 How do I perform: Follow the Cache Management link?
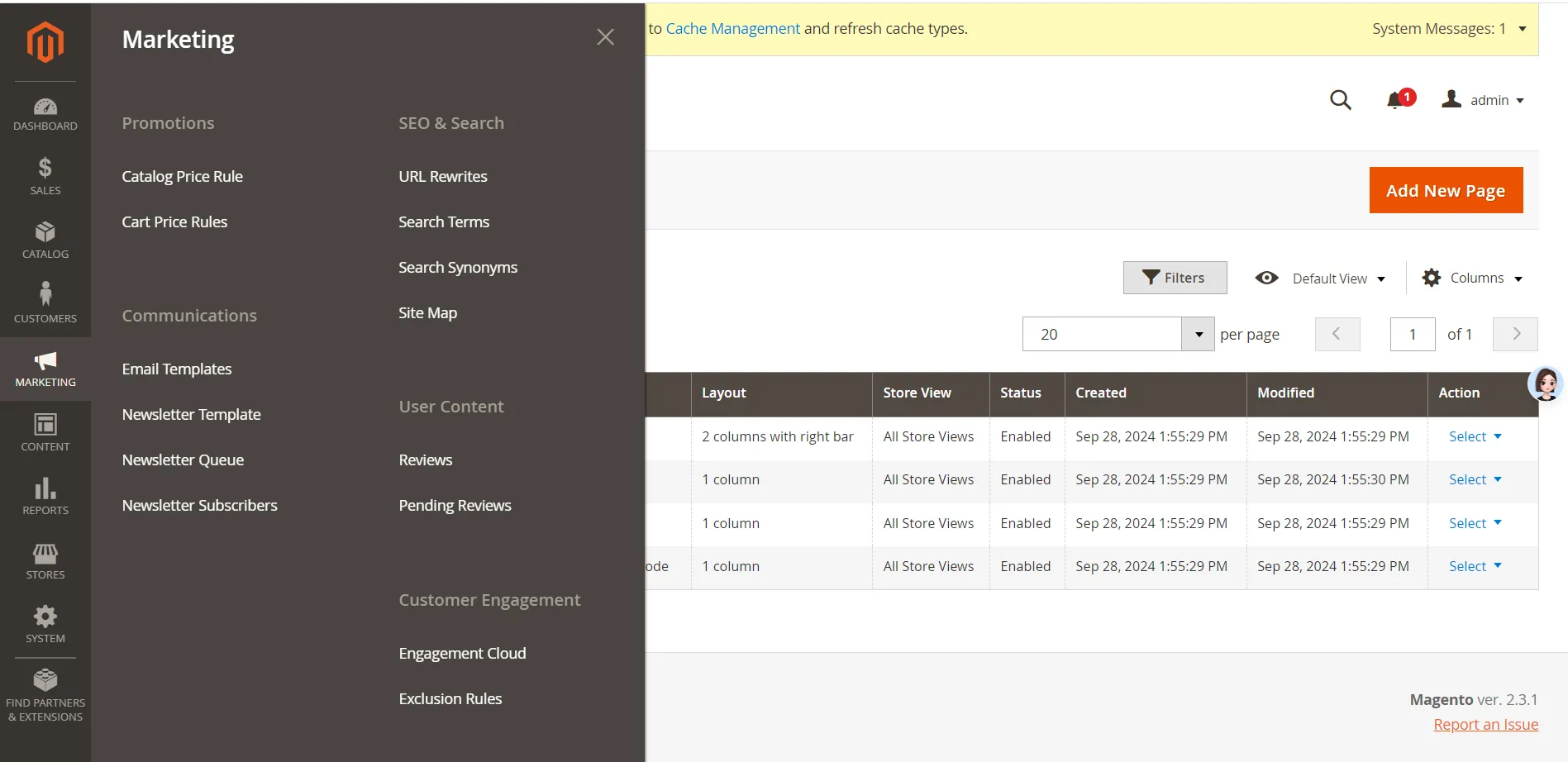pos(732,29)
